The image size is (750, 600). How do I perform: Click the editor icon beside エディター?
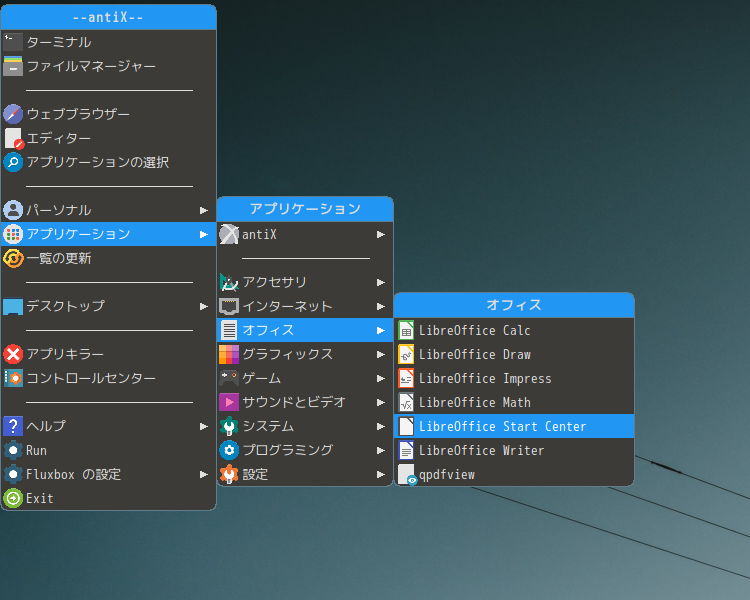coord(13,138)
